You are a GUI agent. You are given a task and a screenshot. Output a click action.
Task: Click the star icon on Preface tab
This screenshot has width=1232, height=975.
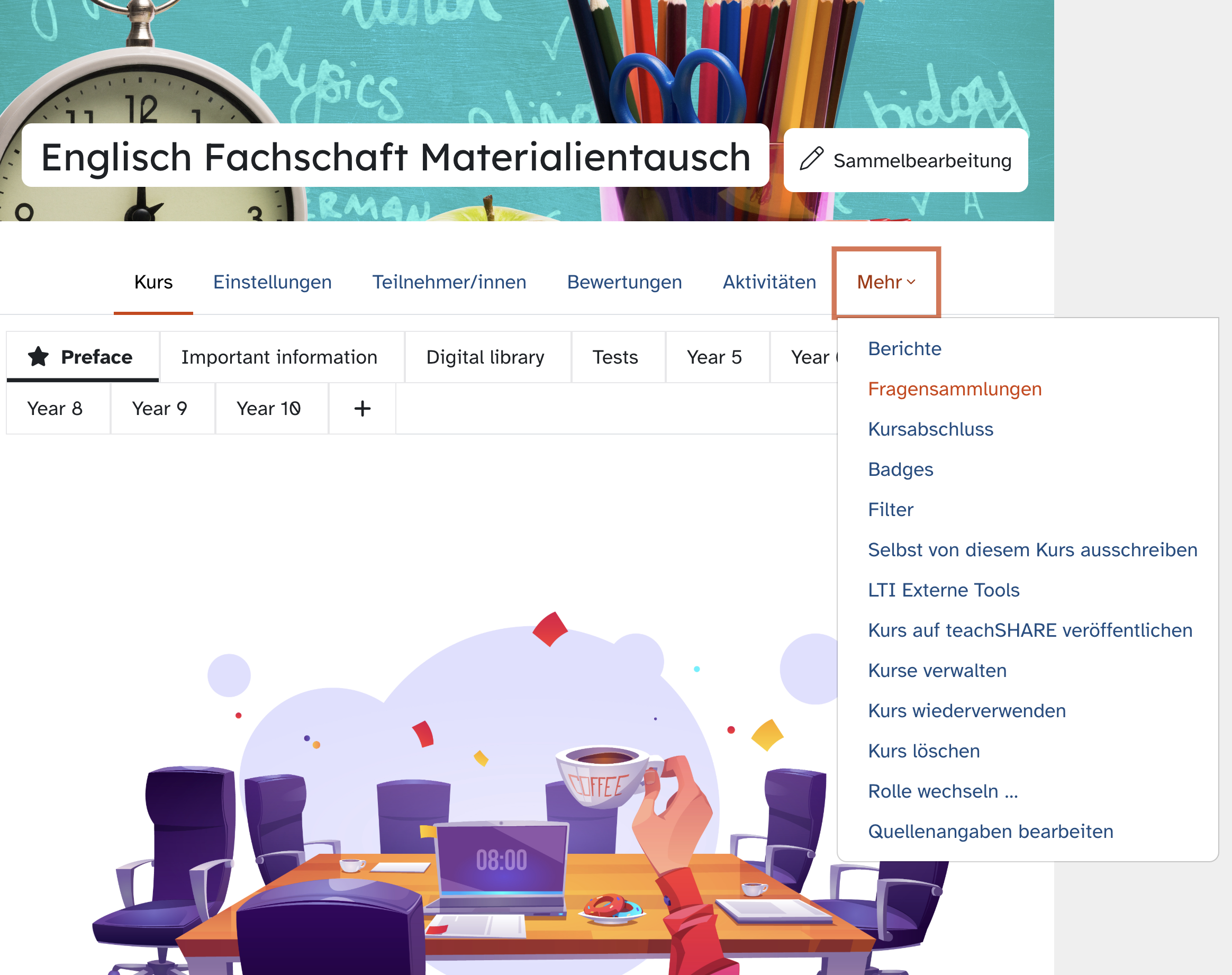(38, 356)
